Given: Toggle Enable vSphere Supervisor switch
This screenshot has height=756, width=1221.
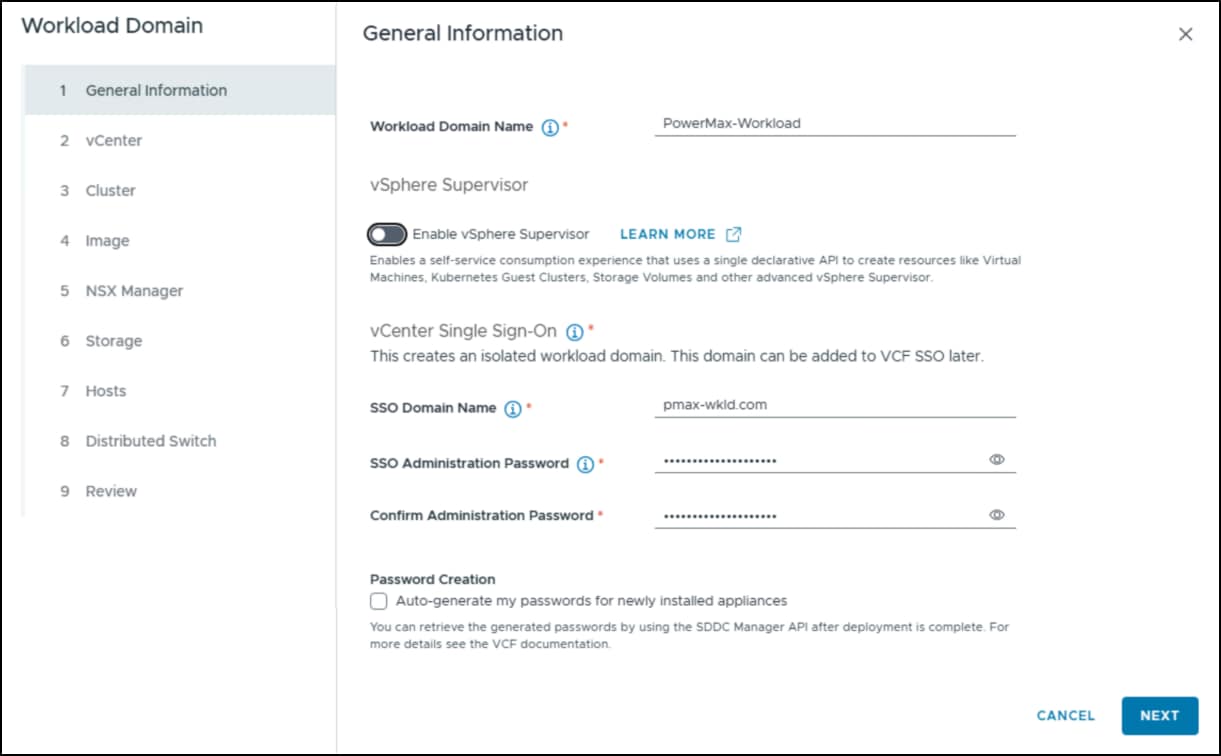Looking at the screenshot, I should click(x=387, y=234).
